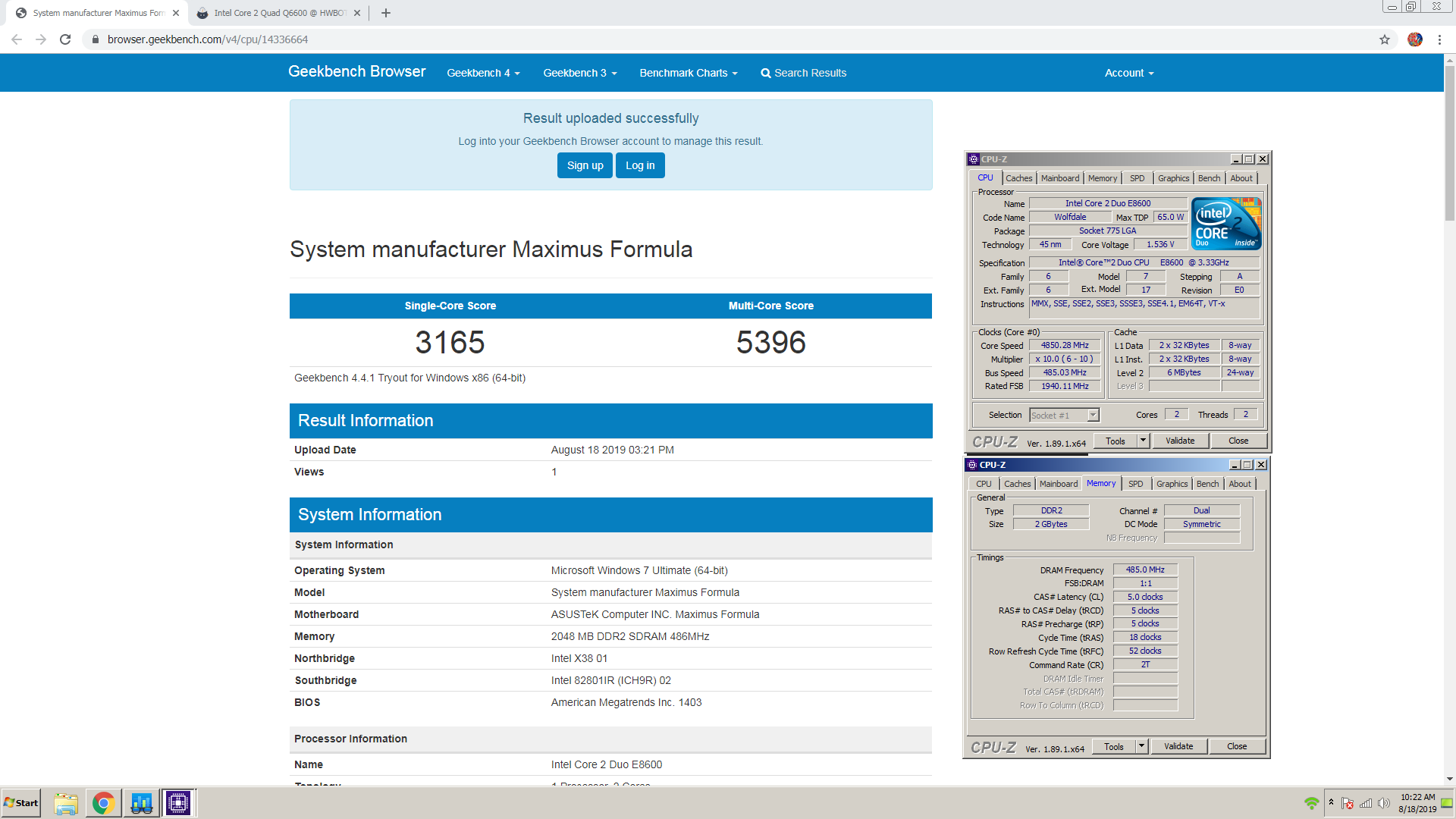Switch to Bench tab in lower CPU-Z
The width and height of the screenshot is (1456, 819).
1208,484
